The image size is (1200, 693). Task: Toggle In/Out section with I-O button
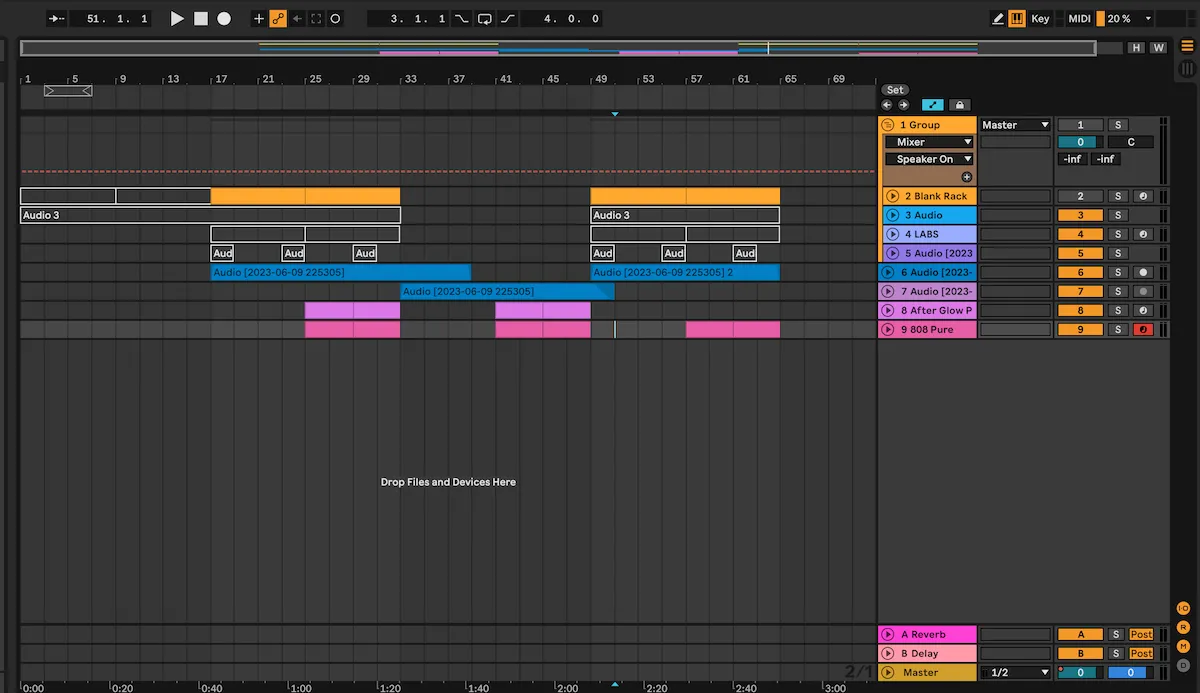click(1183, 608)
